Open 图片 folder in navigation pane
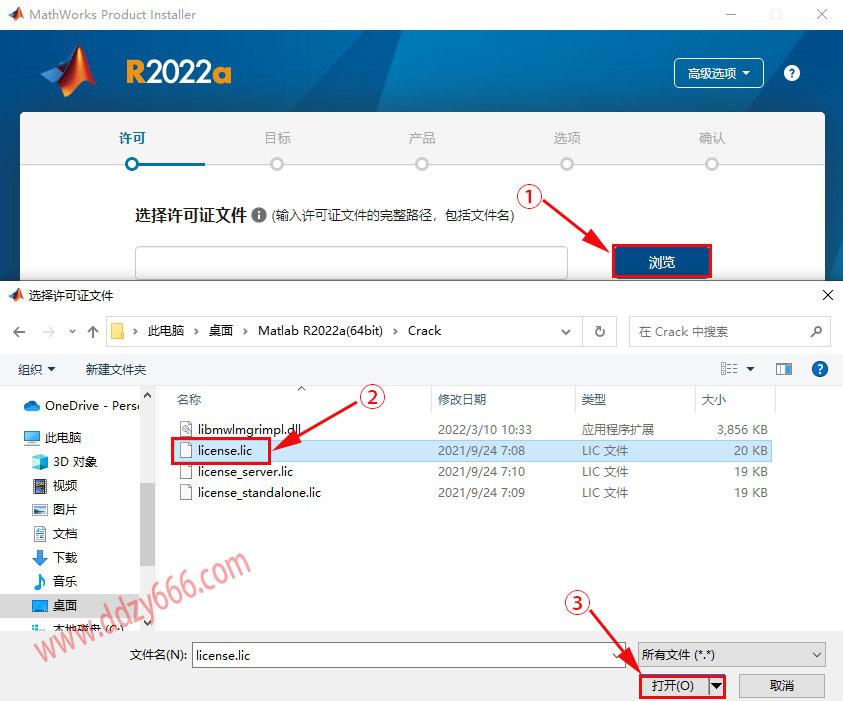This screenshot has width=843, height=701. [x=55, y=510]
